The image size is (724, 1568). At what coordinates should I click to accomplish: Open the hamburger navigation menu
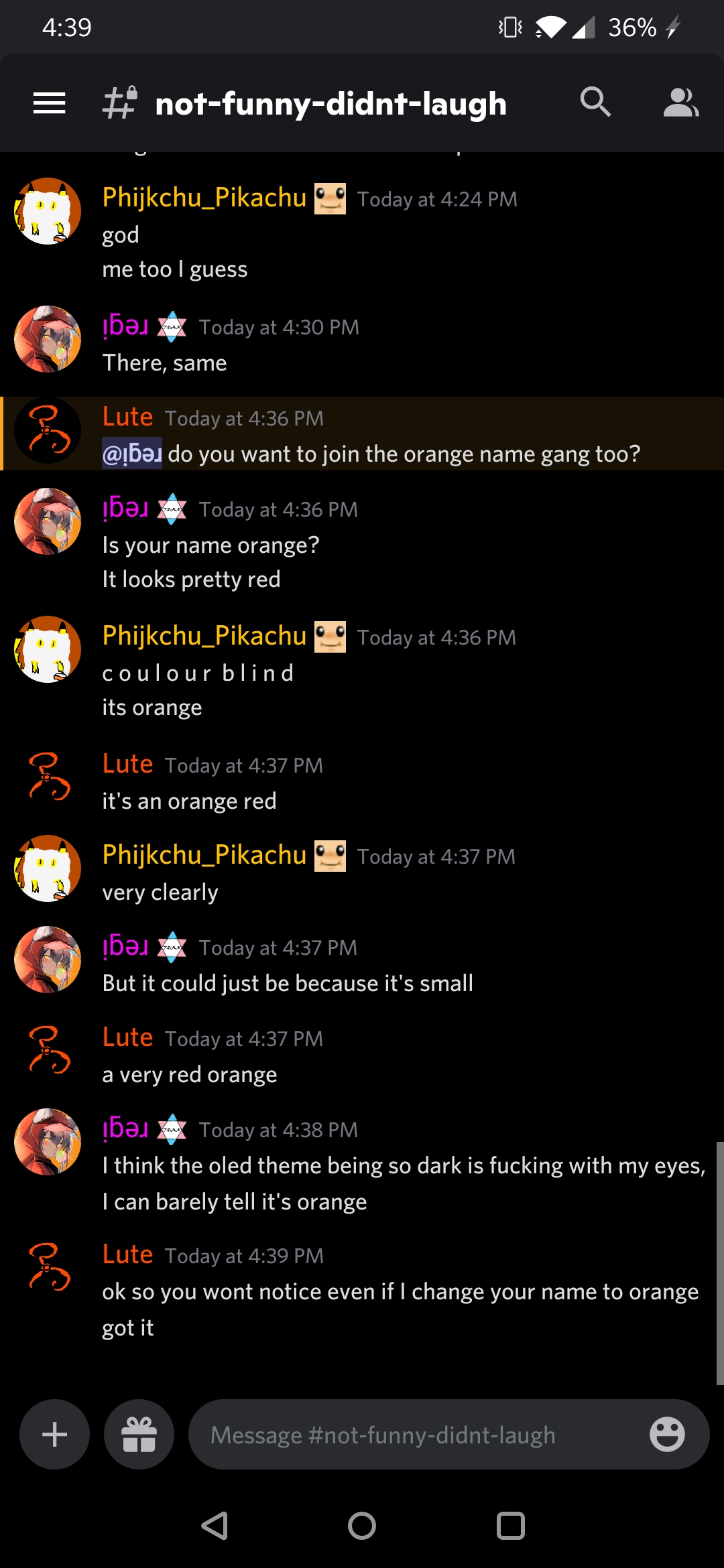coord(49,103)
